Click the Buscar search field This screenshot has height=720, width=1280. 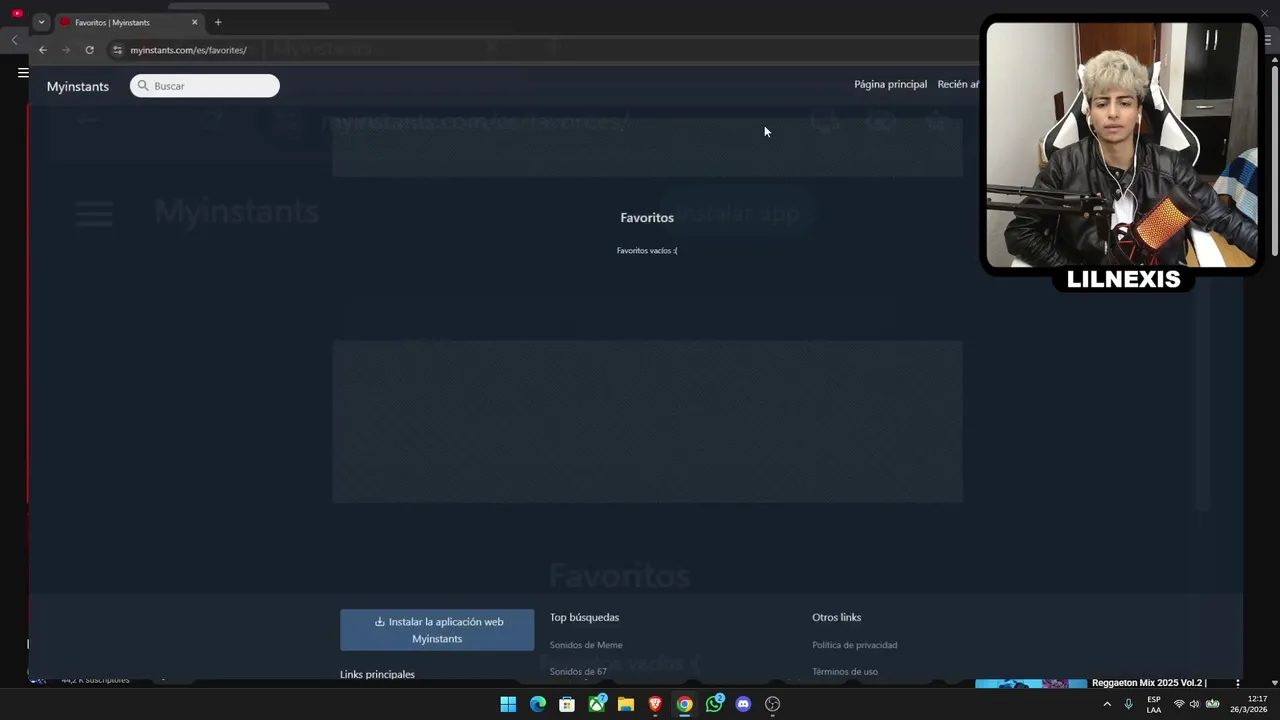[205, 86]
